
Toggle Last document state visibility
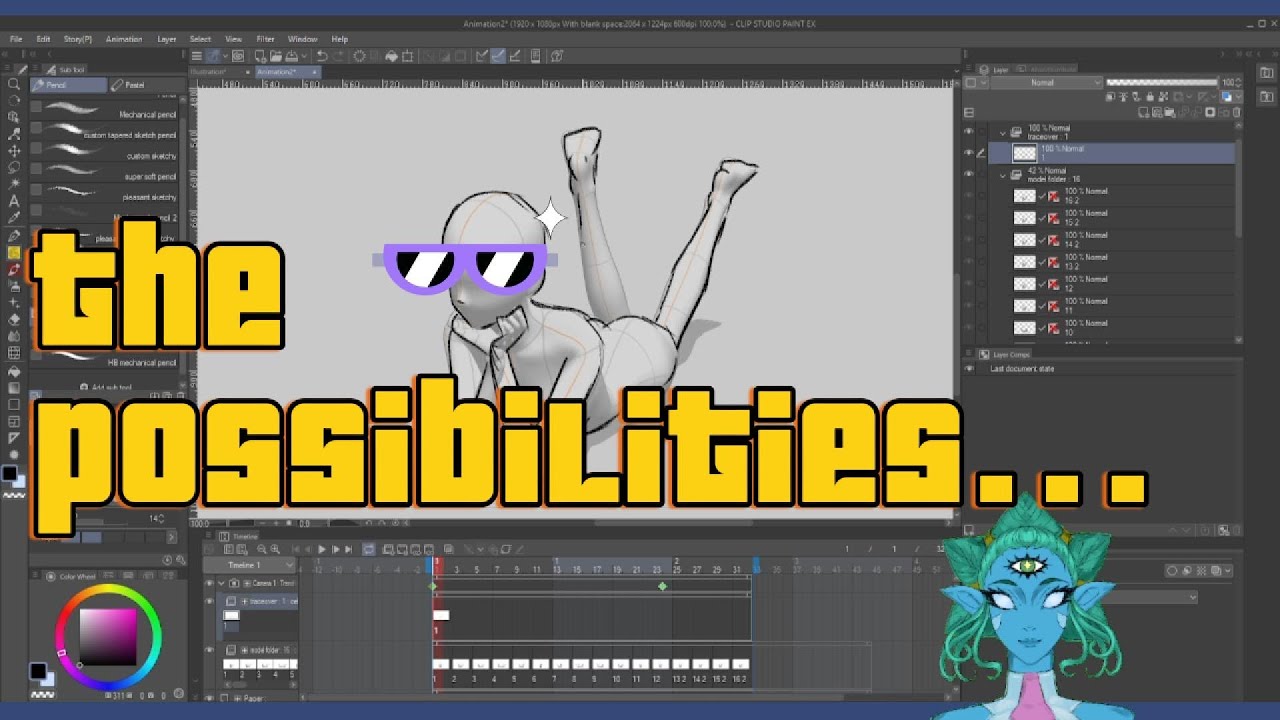coord(968,369)
